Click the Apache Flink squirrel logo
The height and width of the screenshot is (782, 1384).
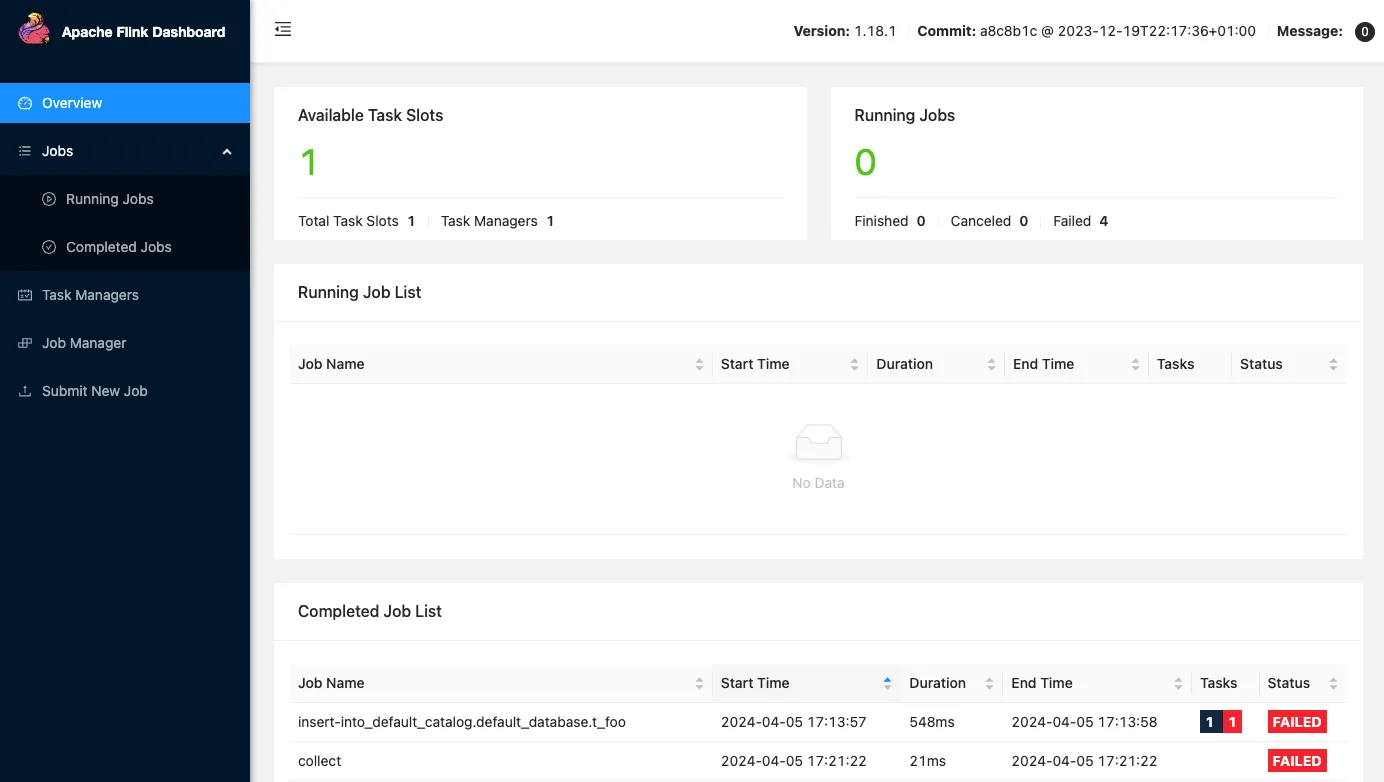coord(34,30)
